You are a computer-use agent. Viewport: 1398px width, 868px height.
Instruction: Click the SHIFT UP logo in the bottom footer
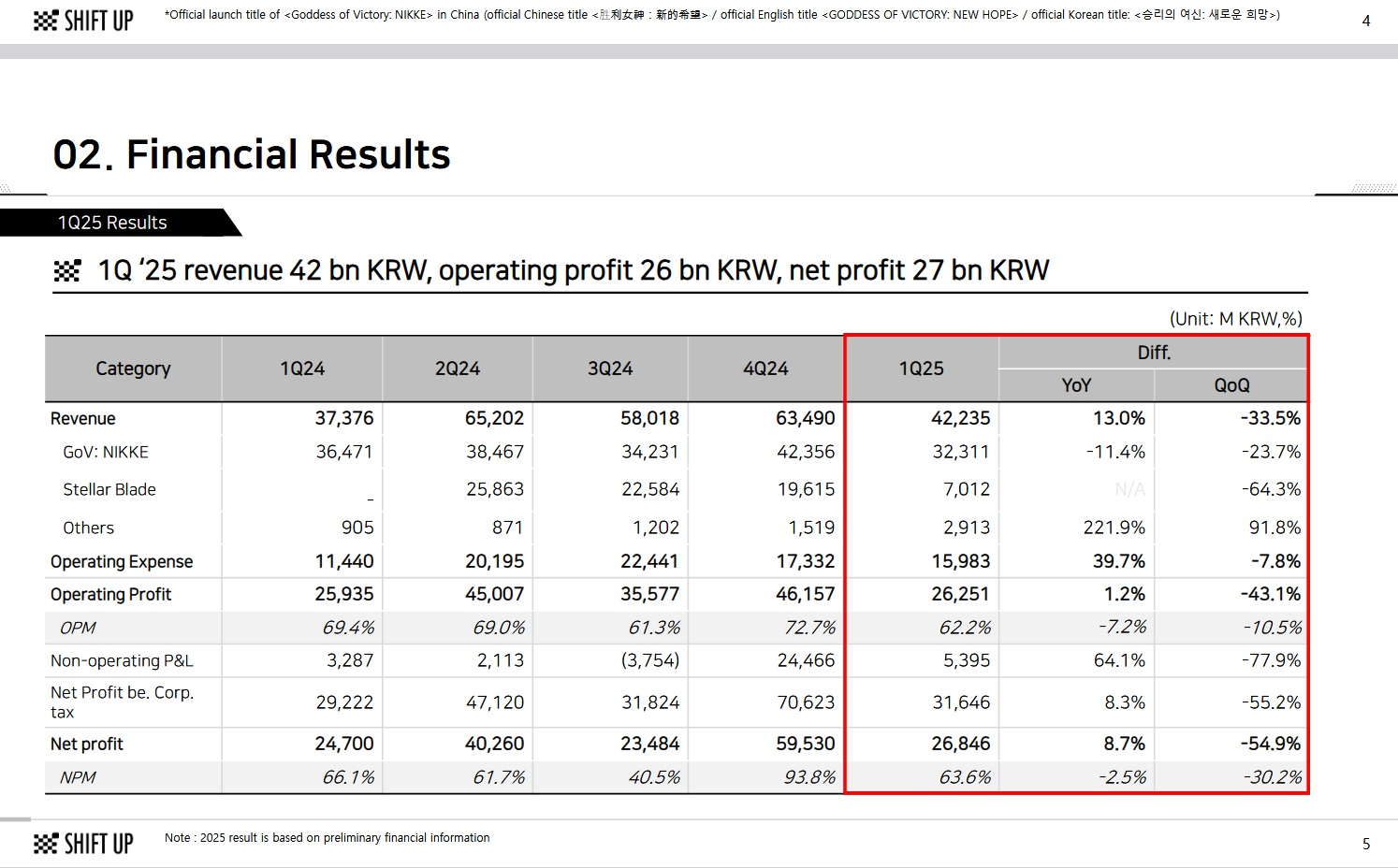[x=83, y=844]
